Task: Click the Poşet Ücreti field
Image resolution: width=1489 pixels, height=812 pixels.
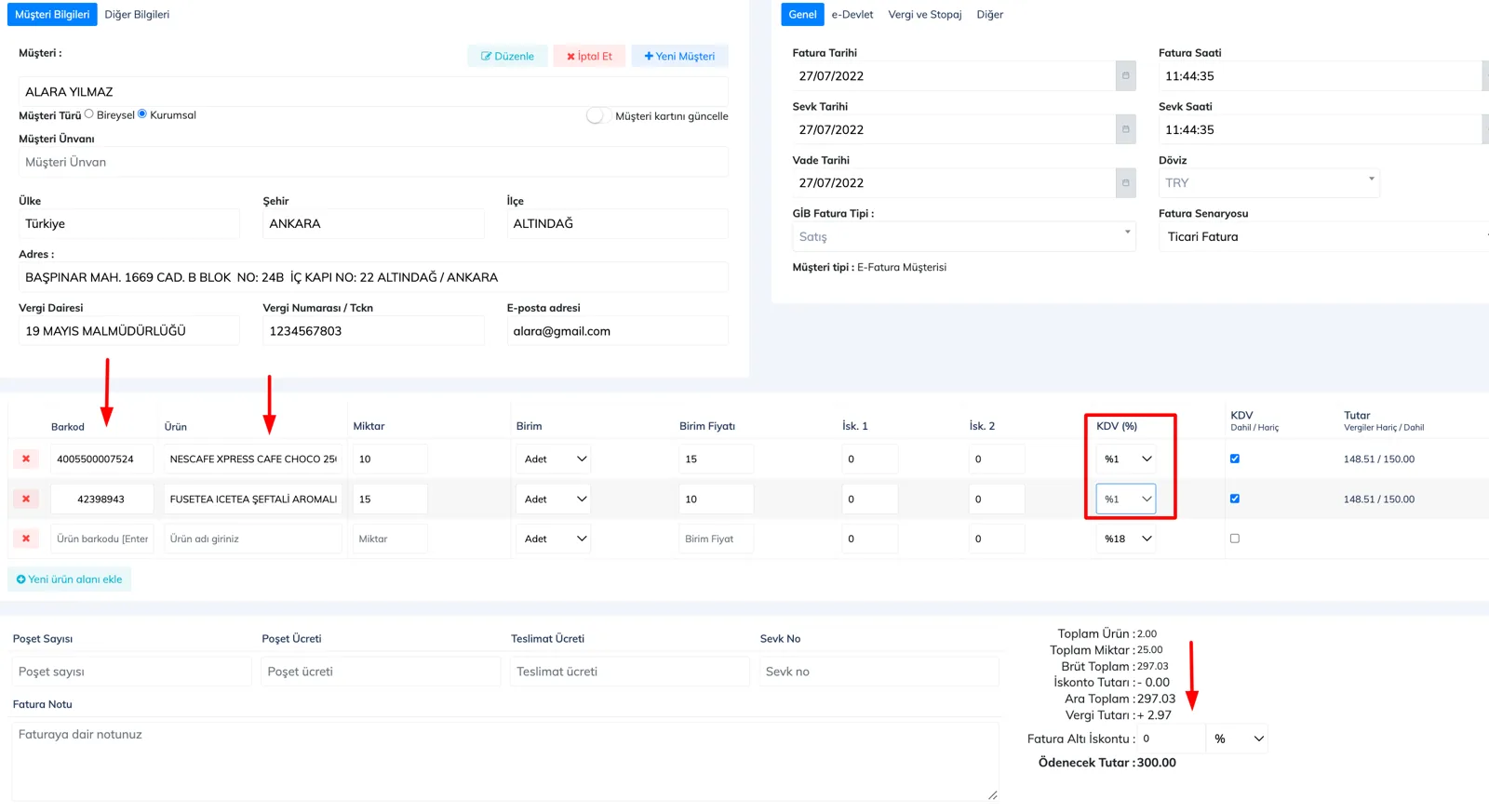Action: (381, 672)
